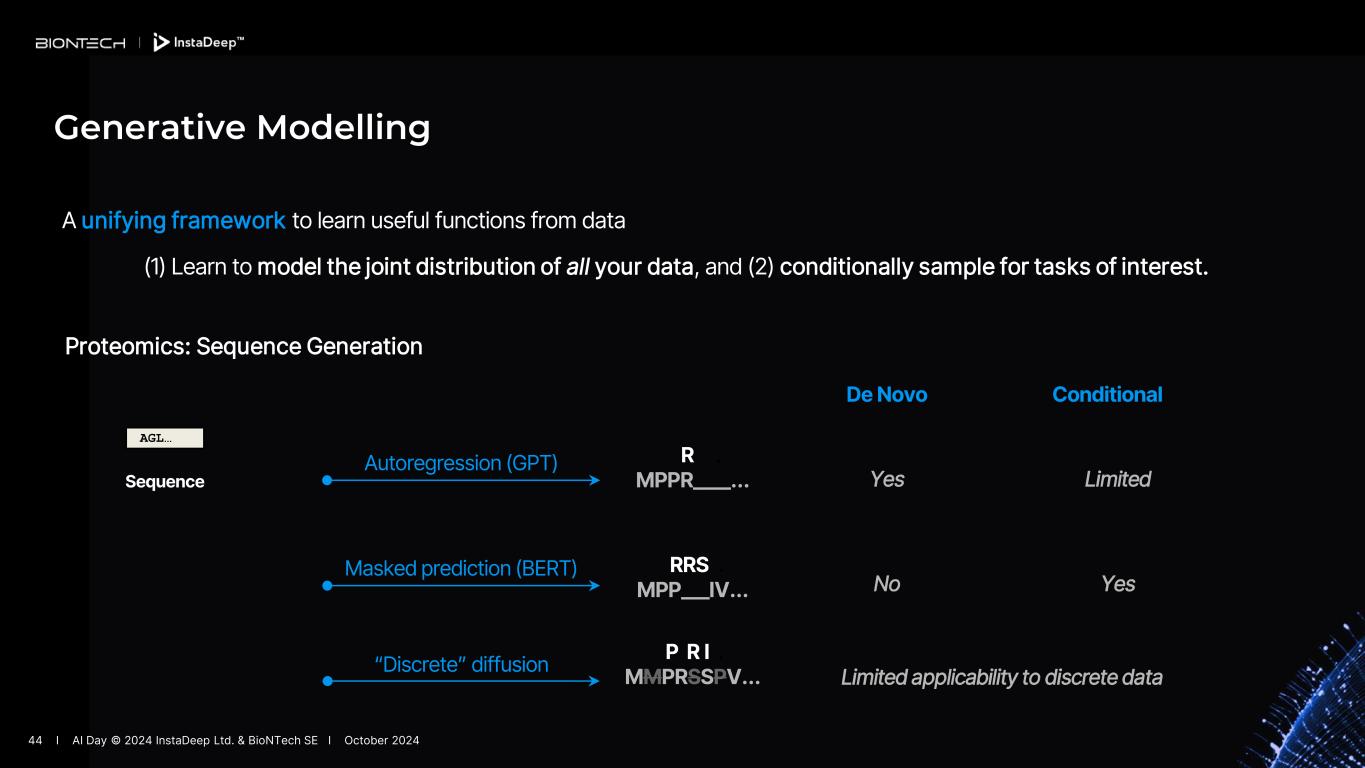Click the Autoregression arrow's starting dot
This screenshot has width=1365, height=768.
coord(327,481)
